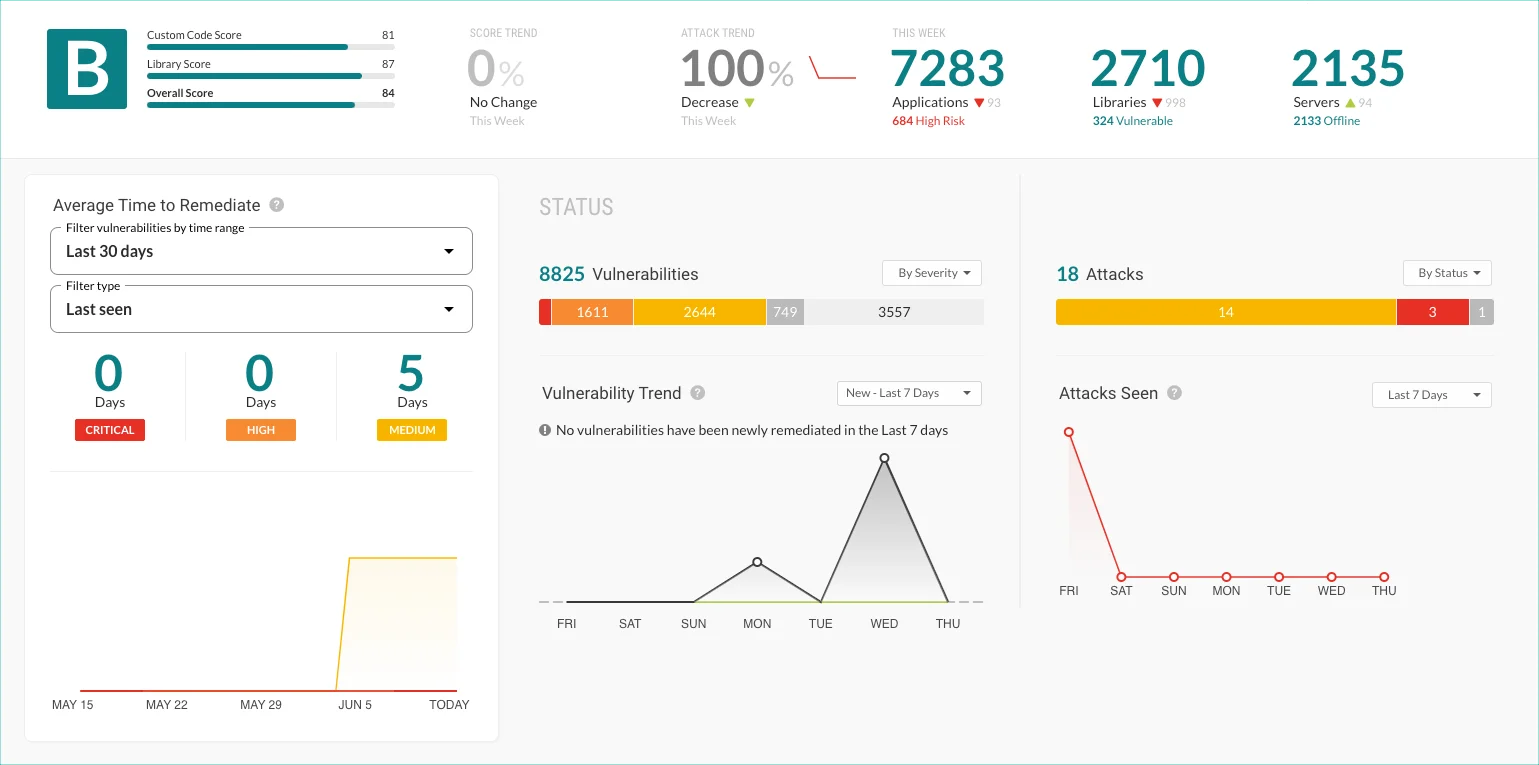Open the By Severity dropdown

(931, 272)
